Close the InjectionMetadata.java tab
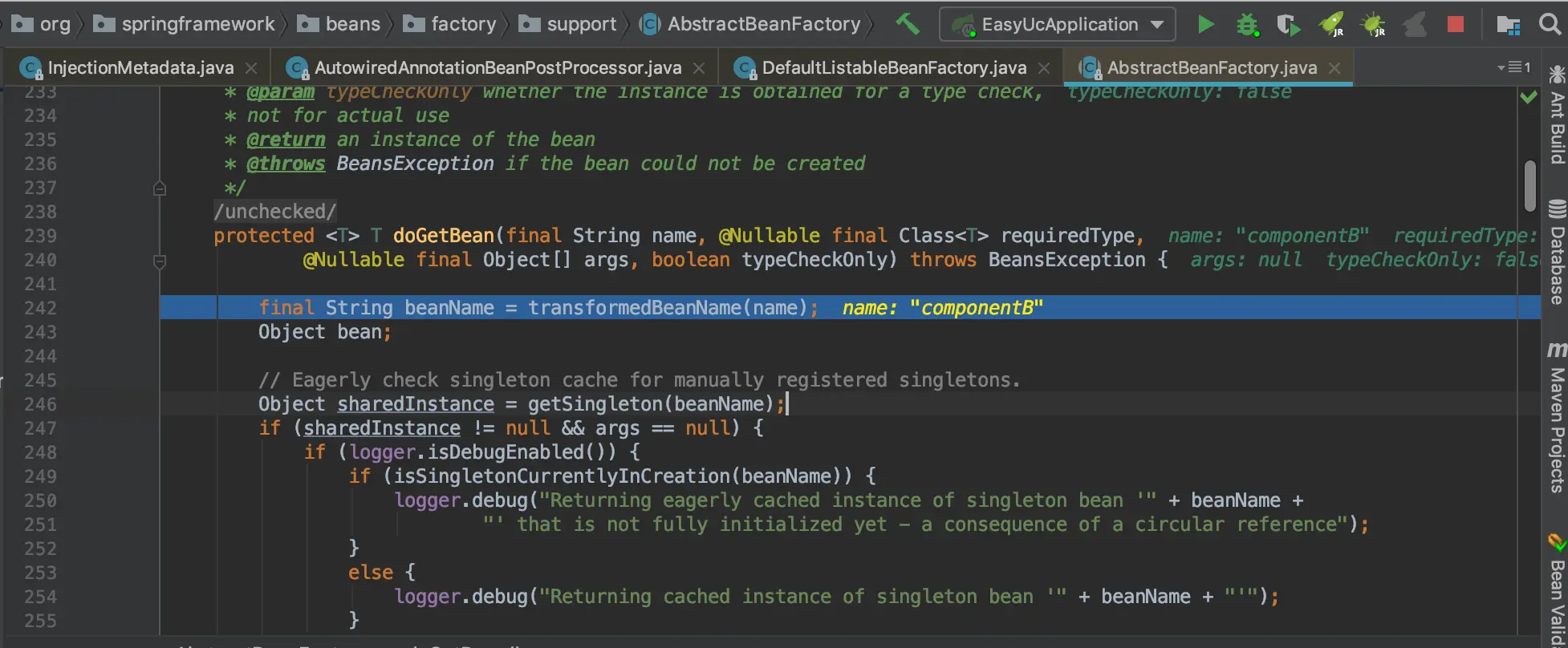The image size is (1568, 648). tap(251, 68)
